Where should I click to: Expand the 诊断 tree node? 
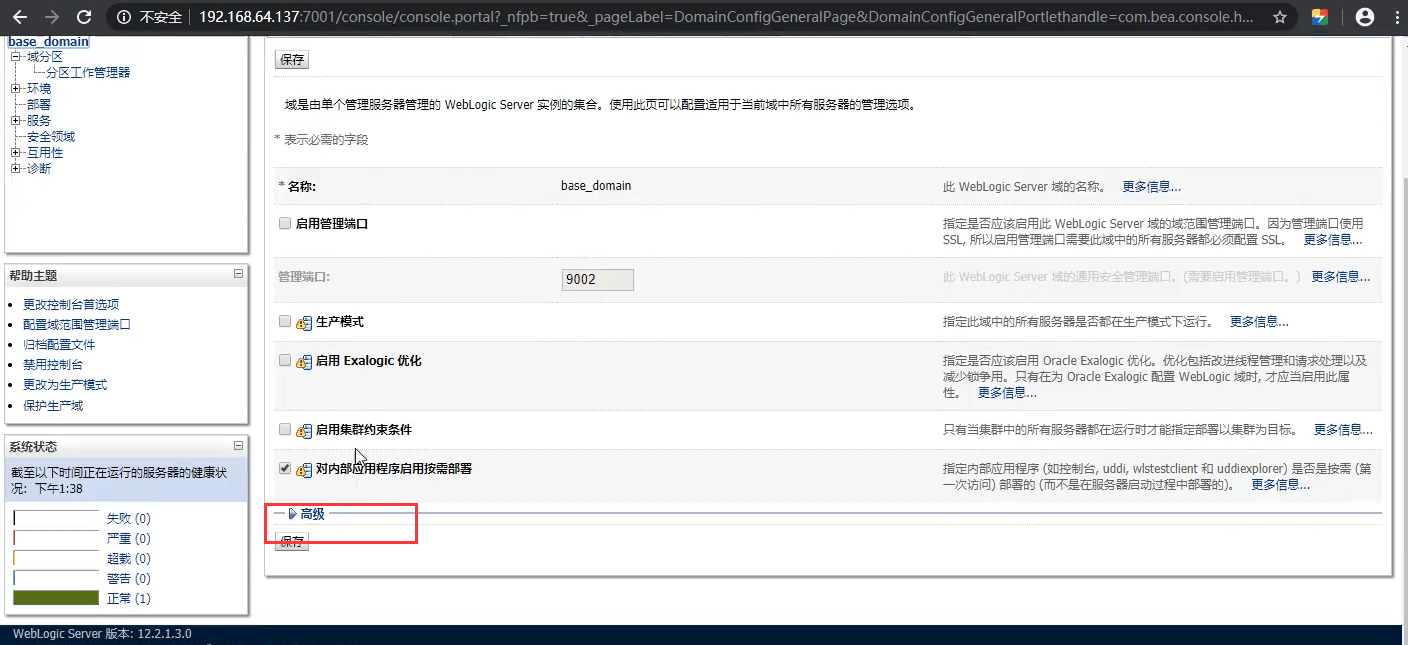coord(15,169)
